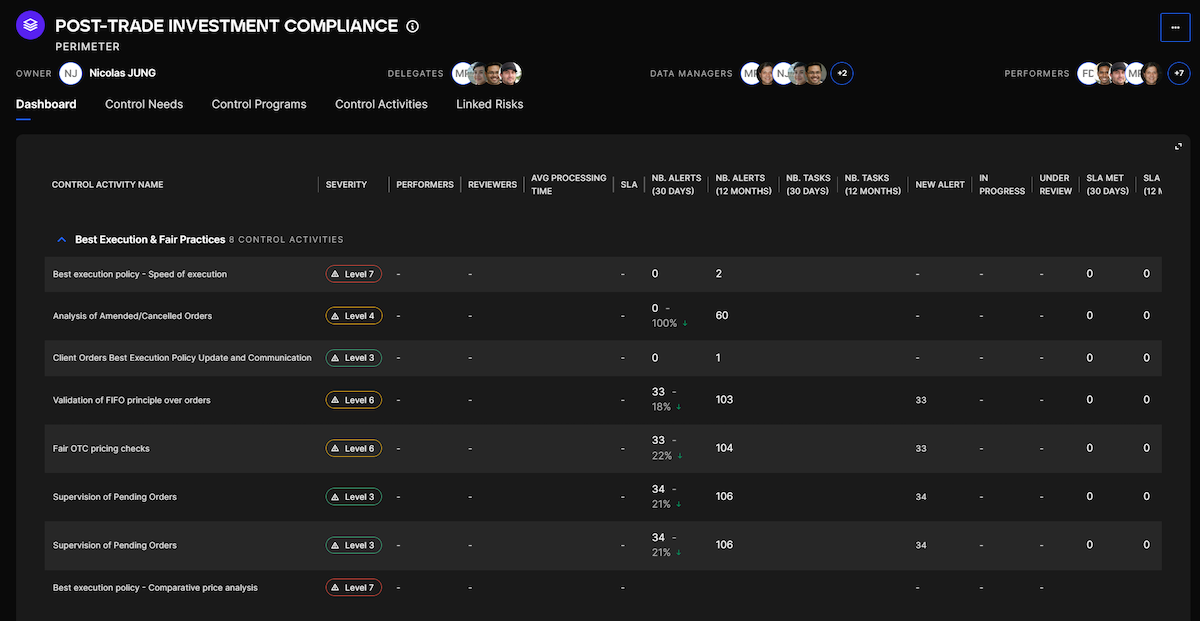Click the Level 4 severity badge
The image size is (1200, 621).
click(353, 316)
